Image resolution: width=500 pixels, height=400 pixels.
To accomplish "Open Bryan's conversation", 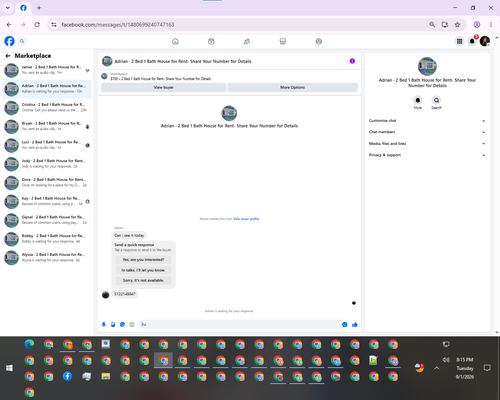I will [x=47, y=126].
